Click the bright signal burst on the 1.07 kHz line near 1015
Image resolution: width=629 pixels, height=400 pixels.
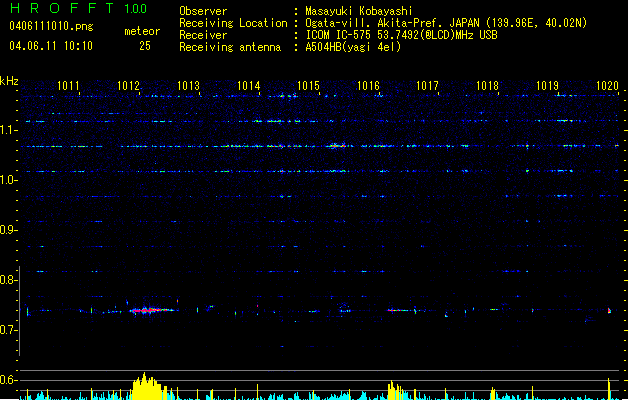pos(337,146)
